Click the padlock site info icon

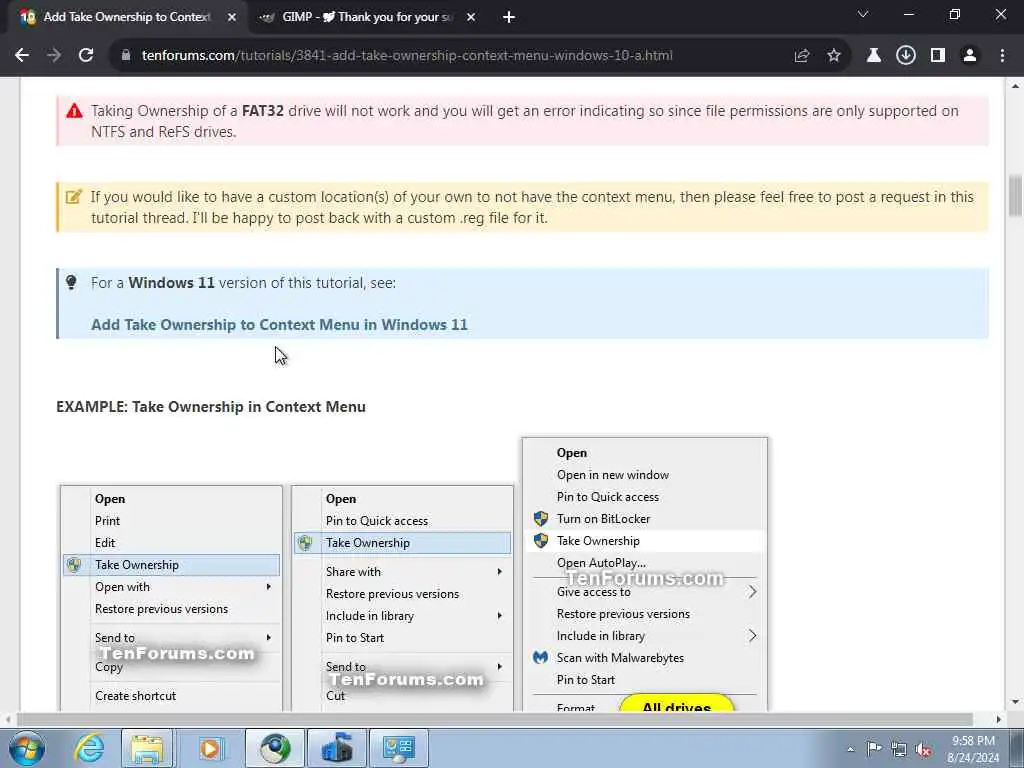pyautogui.click(x=126, y=56)
